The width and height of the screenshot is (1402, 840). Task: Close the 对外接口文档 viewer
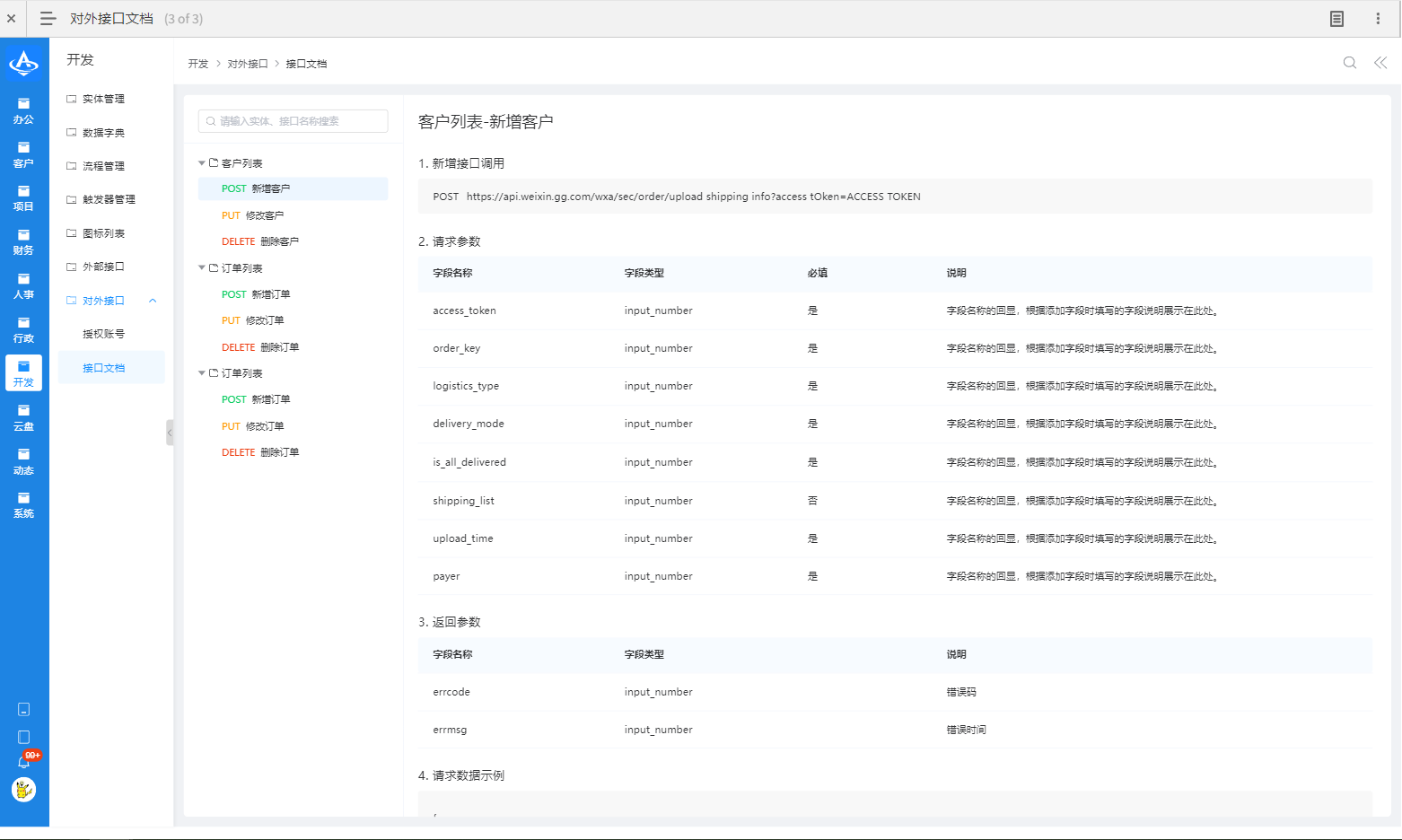tap(12, 18)
